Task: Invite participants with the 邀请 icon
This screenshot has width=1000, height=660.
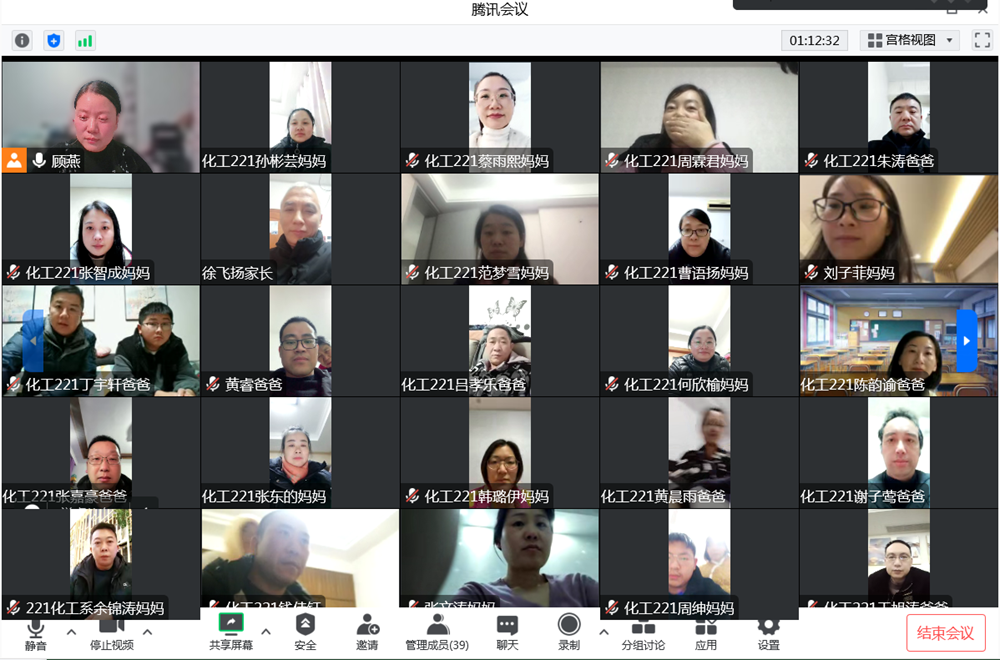Action: 367,632
